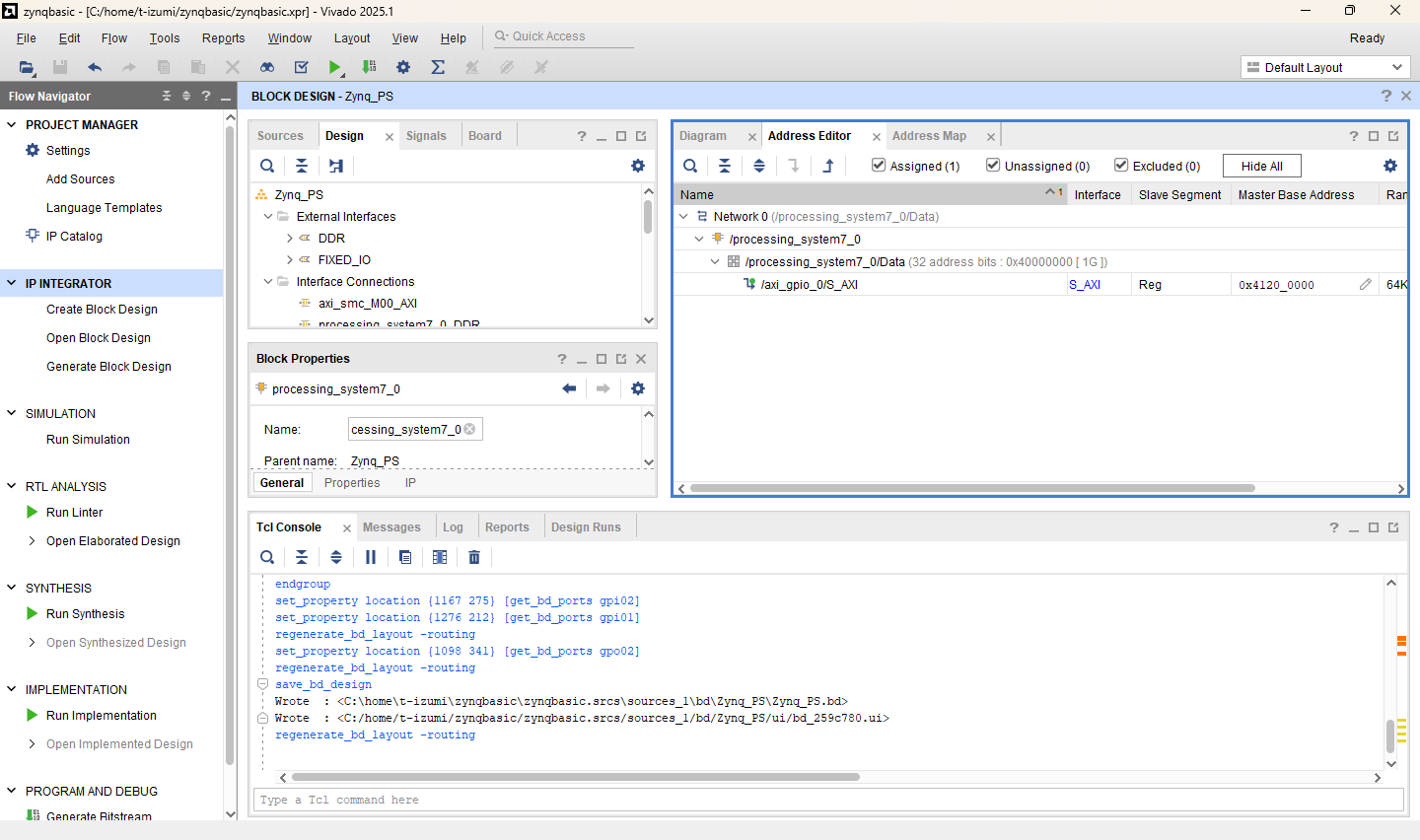Uncheck the Excluded (0) checkbox
1420x840 pixels.
(1121, 166)
